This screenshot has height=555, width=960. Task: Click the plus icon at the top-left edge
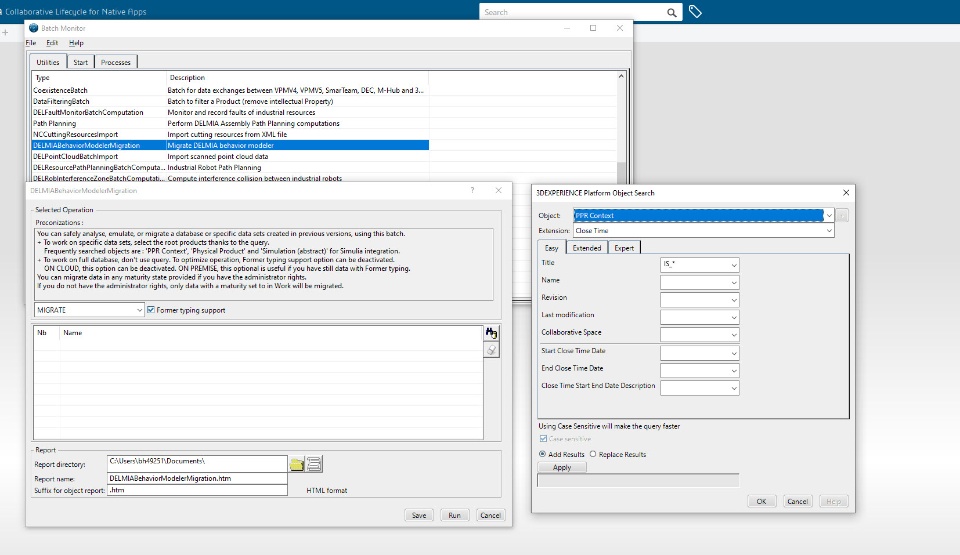coord(5,32)
